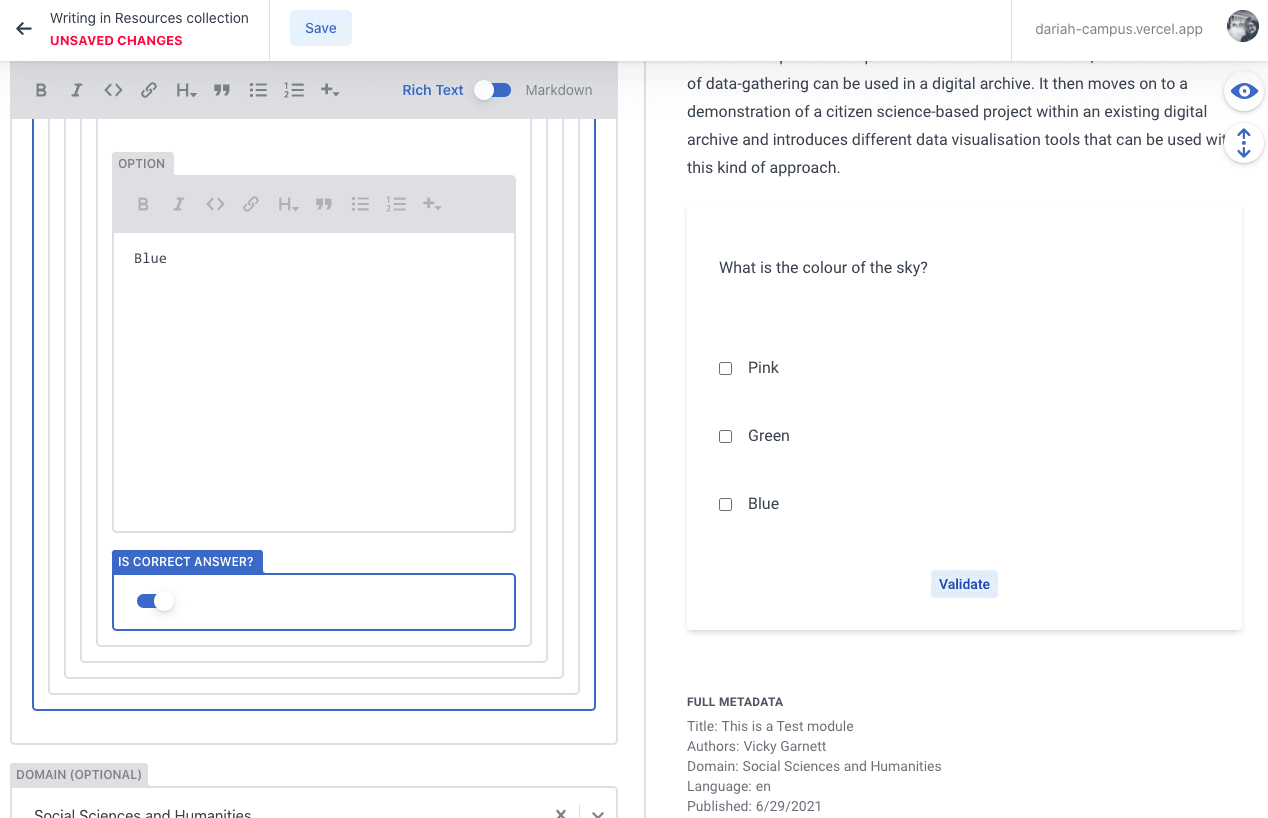The width and height of the screenshot is (1268, 818).
Task: Open the add component plus menu in the top toolbar
Action: pyautogui.click(x=329, y=90)
